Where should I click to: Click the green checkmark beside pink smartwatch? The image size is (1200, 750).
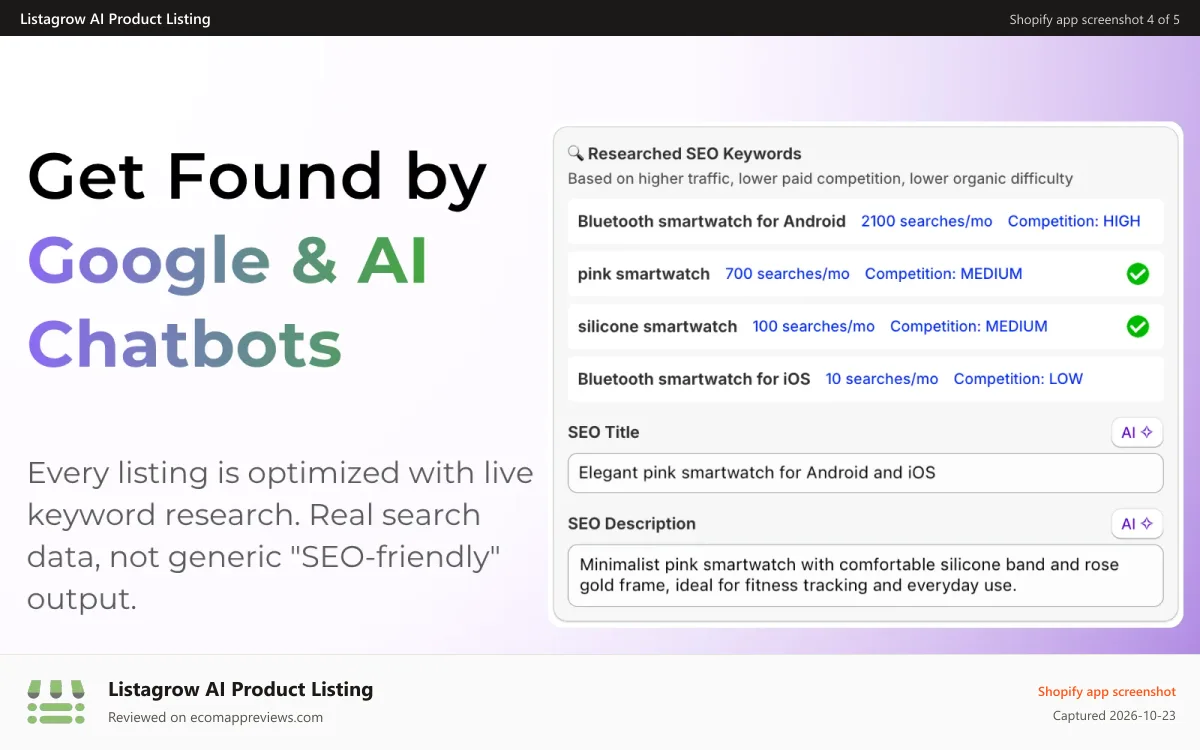click(1138, 274)
